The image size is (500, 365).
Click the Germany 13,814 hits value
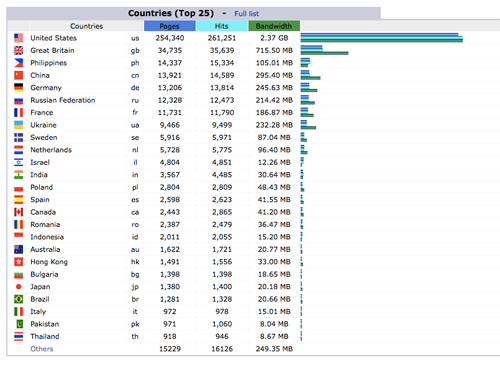click(222, 88)
